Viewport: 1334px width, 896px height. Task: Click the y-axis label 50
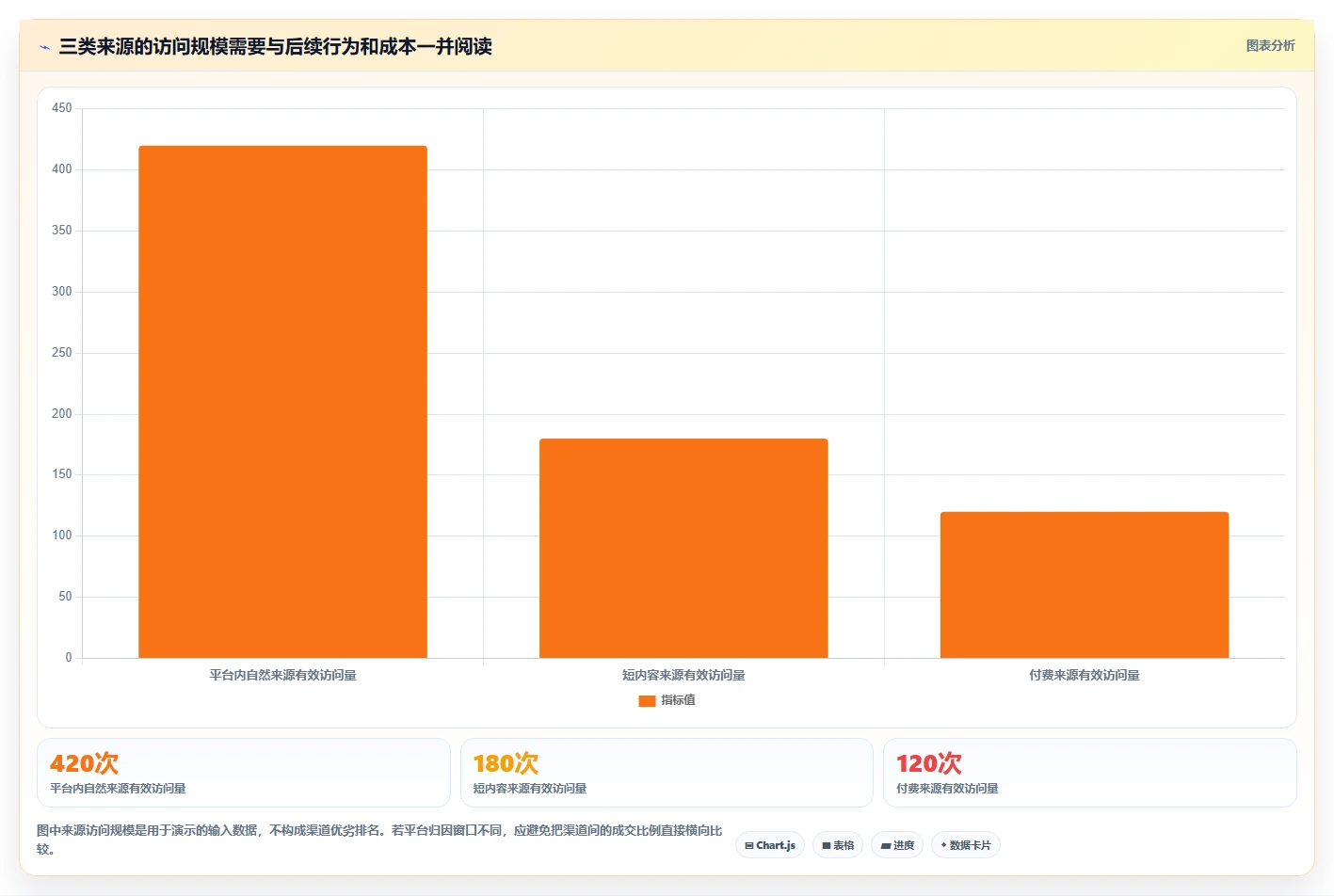click(x=65, y=597)
